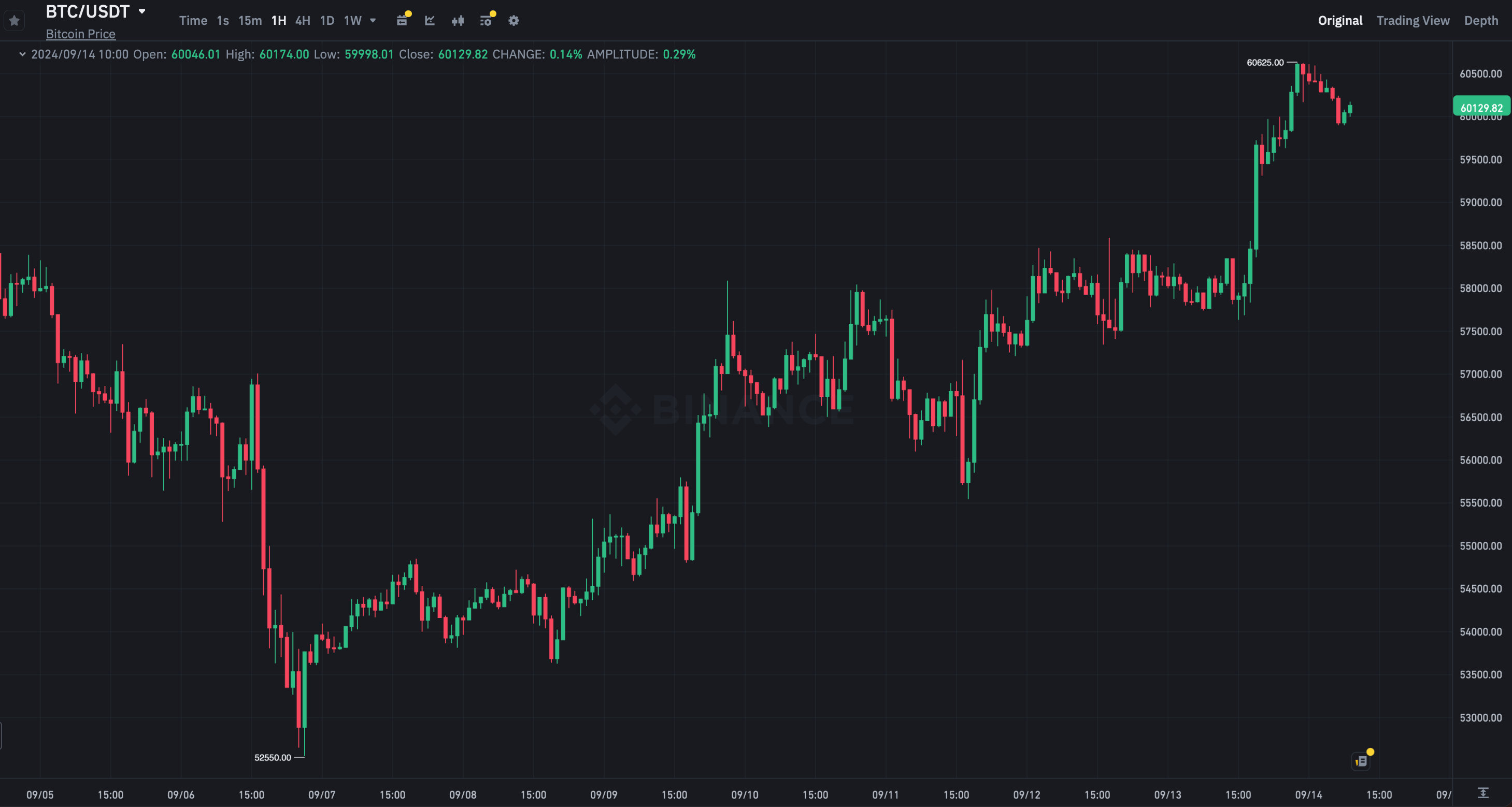Switch to the 1D interval

click(327, 21)
